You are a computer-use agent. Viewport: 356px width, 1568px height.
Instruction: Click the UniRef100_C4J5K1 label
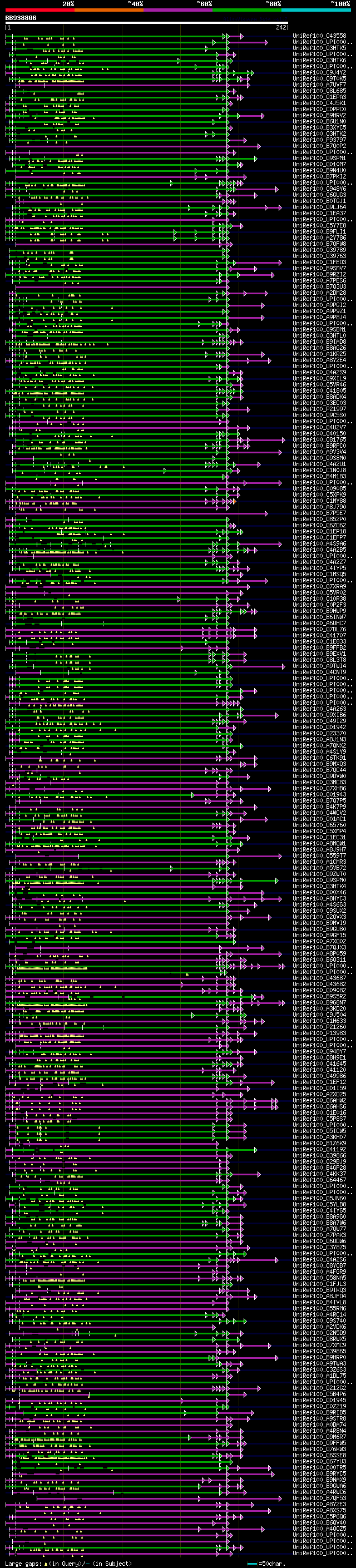319,103
